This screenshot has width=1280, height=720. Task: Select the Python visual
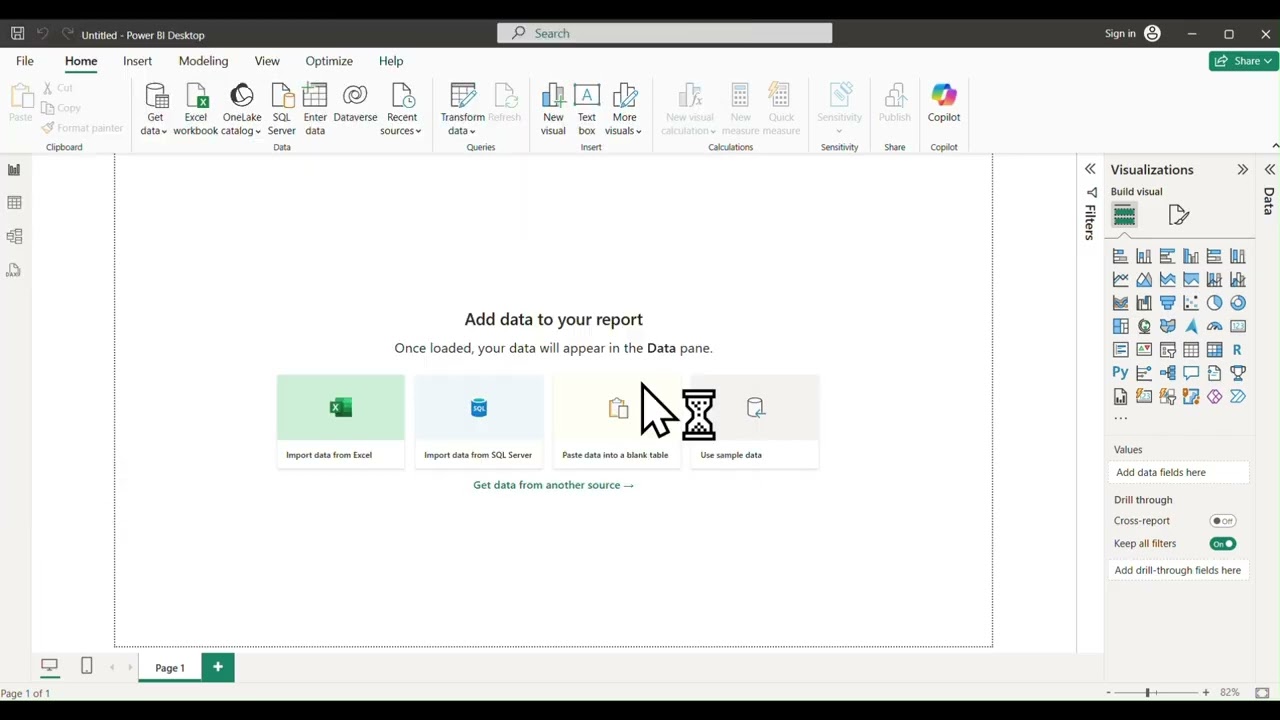click(1120, 373)
